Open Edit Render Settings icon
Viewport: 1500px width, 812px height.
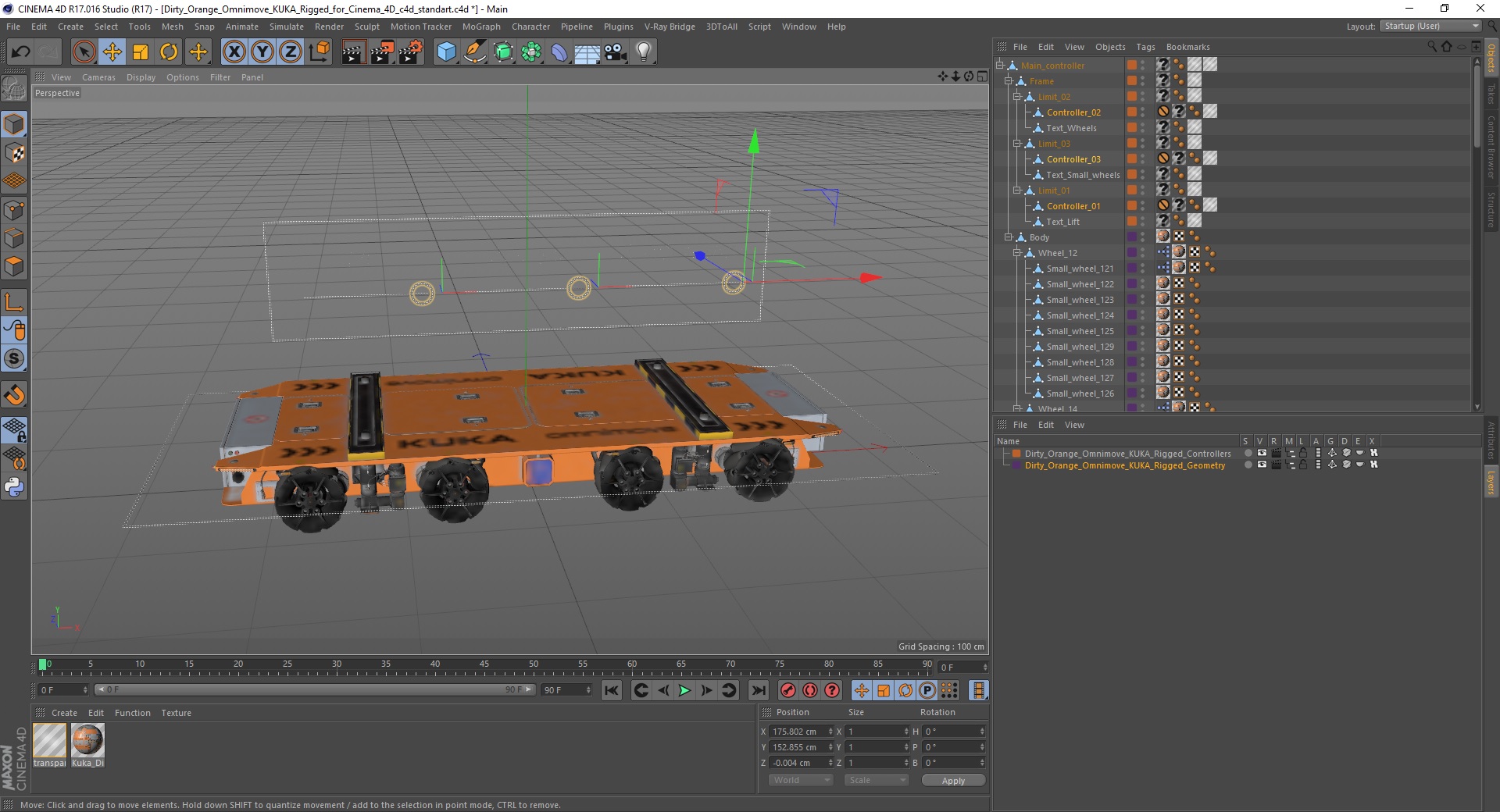[411, 52]
